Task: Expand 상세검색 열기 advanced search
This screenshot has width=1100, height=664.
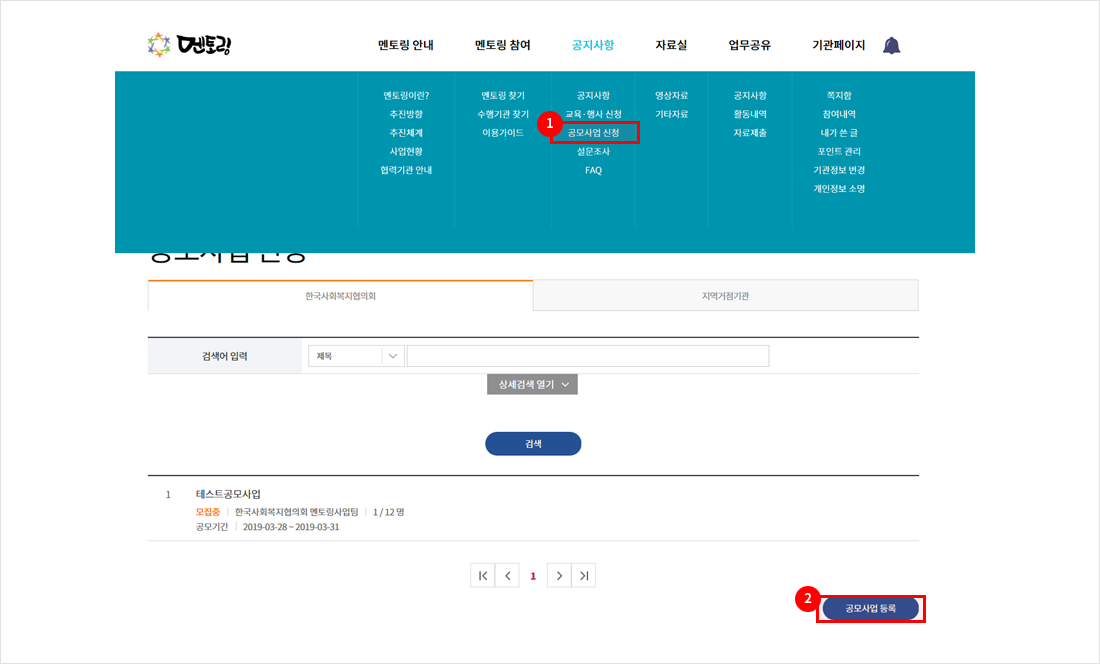Action: (532, 384)
